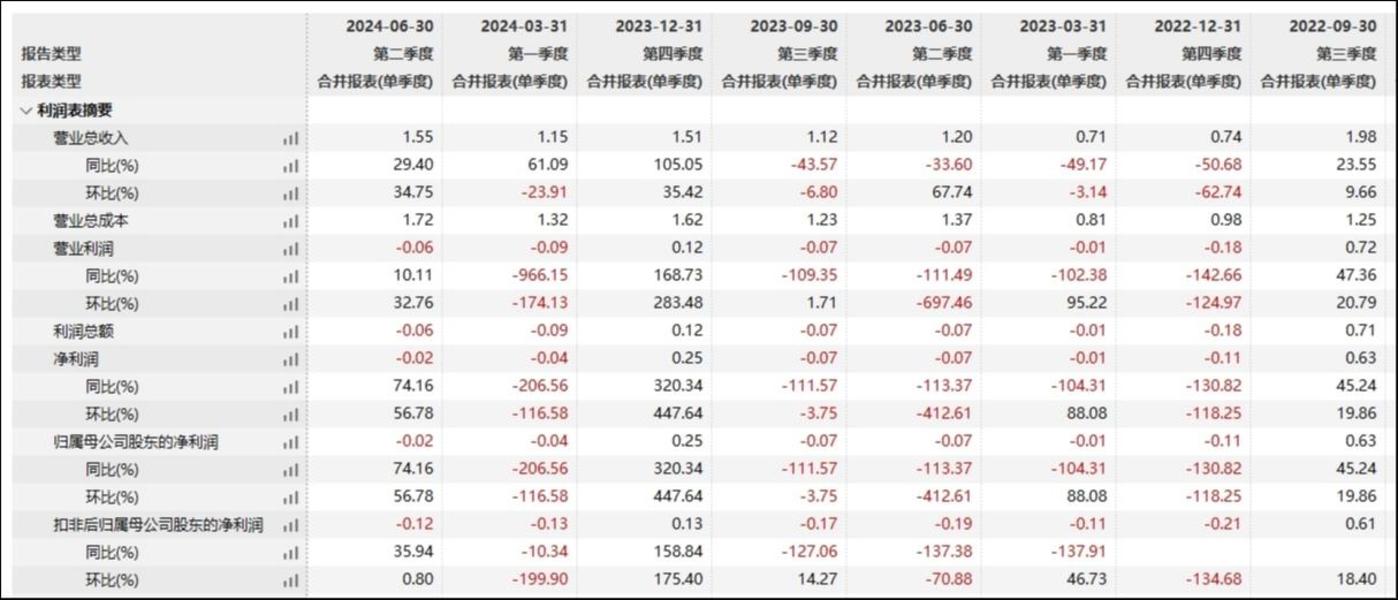Image resolution: width=1398 pixels, height=600 pixels.
Task: Open chart icon for 归属母公司股东的净利润 row
Action: tap(290, 442)
